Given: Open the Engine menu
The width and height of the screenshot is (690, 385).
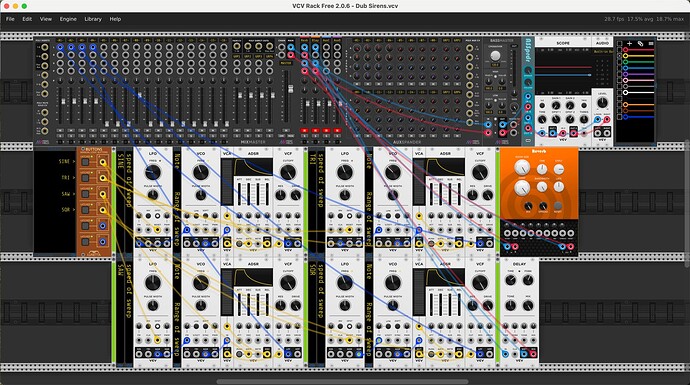Looking at the screenshot, I should point(68,19).
